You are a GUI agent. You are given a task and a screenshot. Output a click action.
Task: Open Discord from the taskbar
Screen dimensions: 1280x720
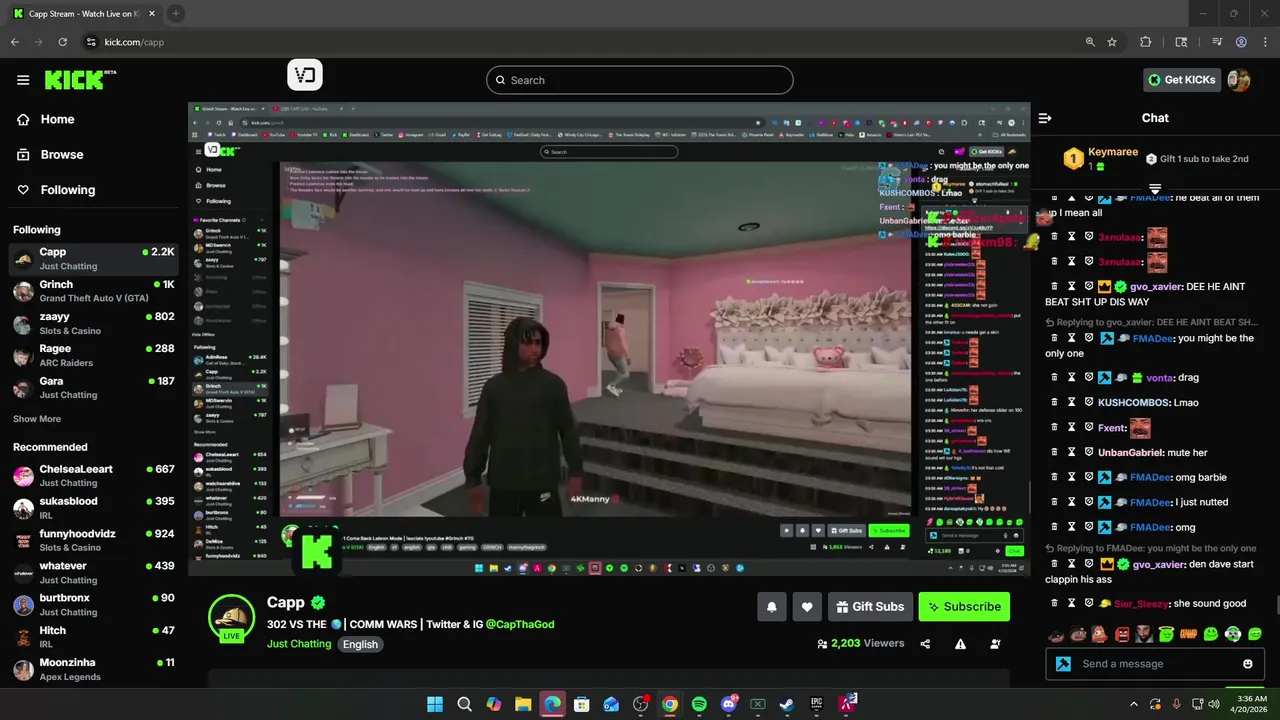[729, 704]
